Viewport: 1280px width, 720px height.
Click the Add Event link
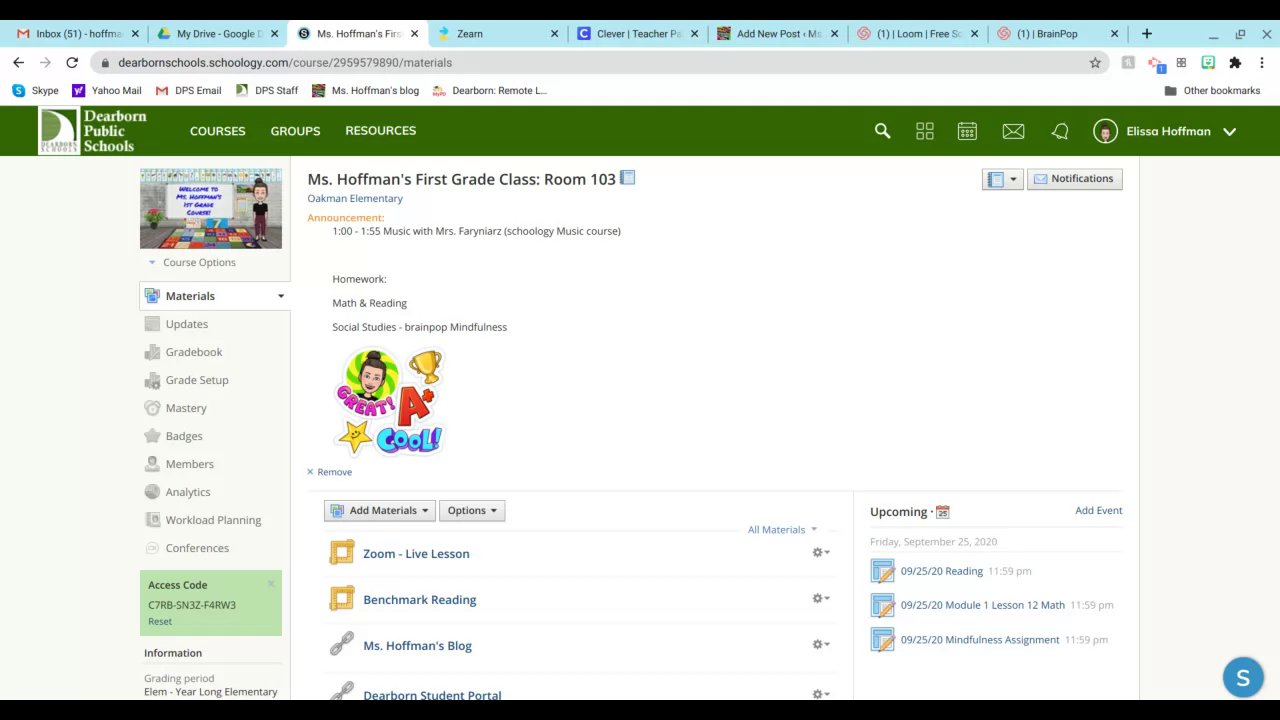[1098, 510]
